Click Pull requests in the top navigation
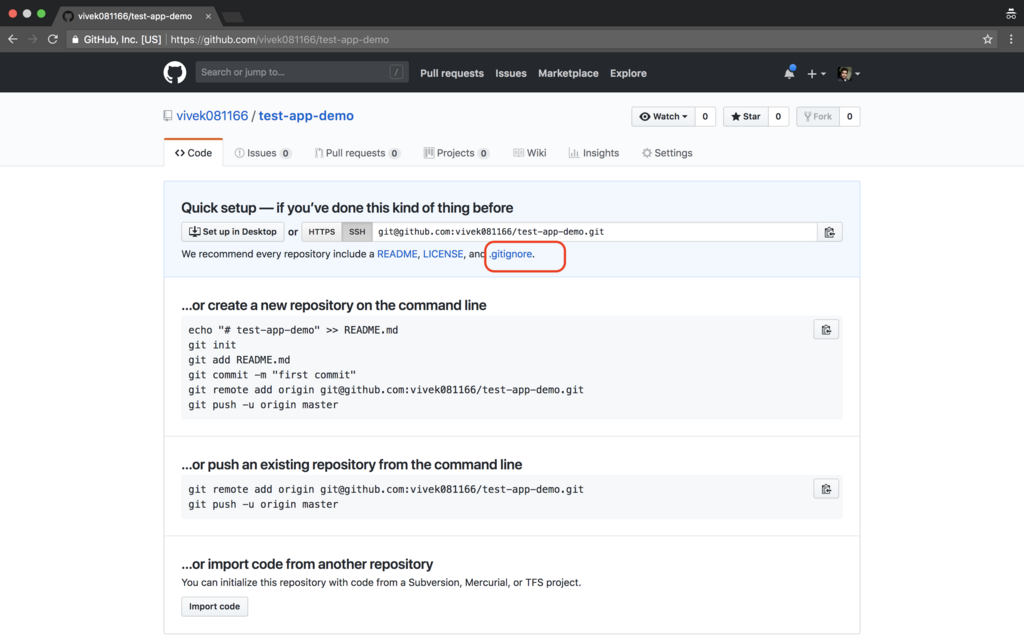The image size is (1024, 640). click(x=452, y=73)
